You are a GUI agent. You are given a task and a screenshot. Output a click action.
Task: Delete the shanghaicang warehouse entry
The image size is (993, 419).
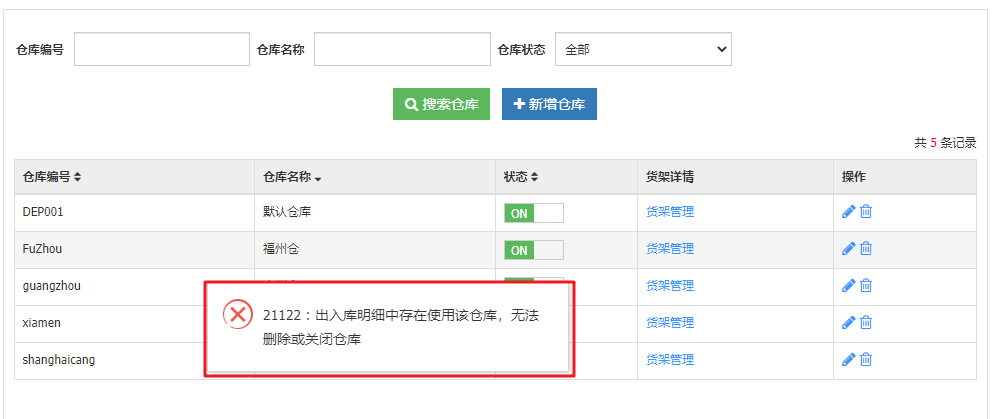coord(866,359)
